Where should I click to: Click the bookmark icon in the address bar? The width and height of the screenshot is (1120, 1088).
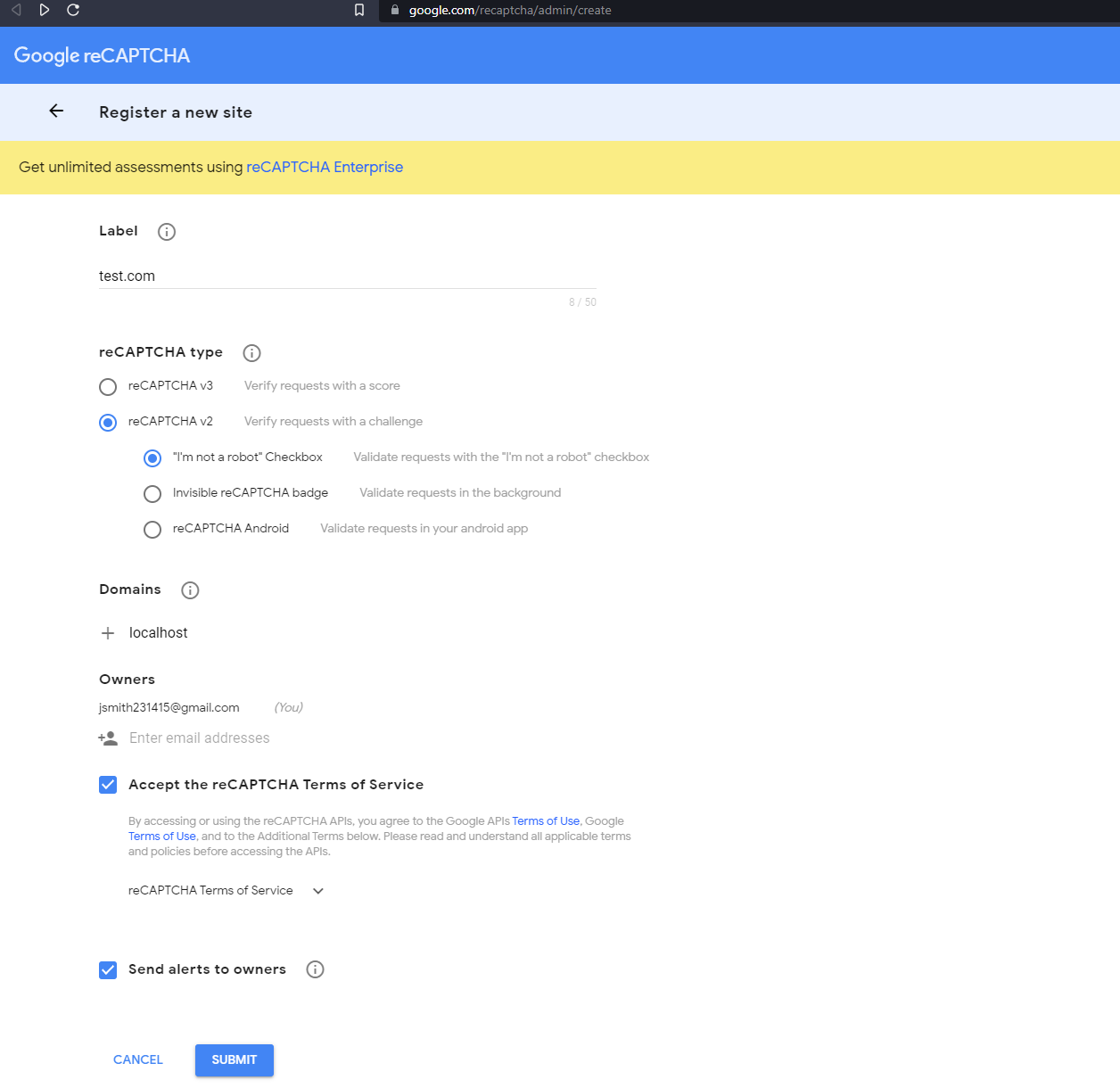pos(359,10)
